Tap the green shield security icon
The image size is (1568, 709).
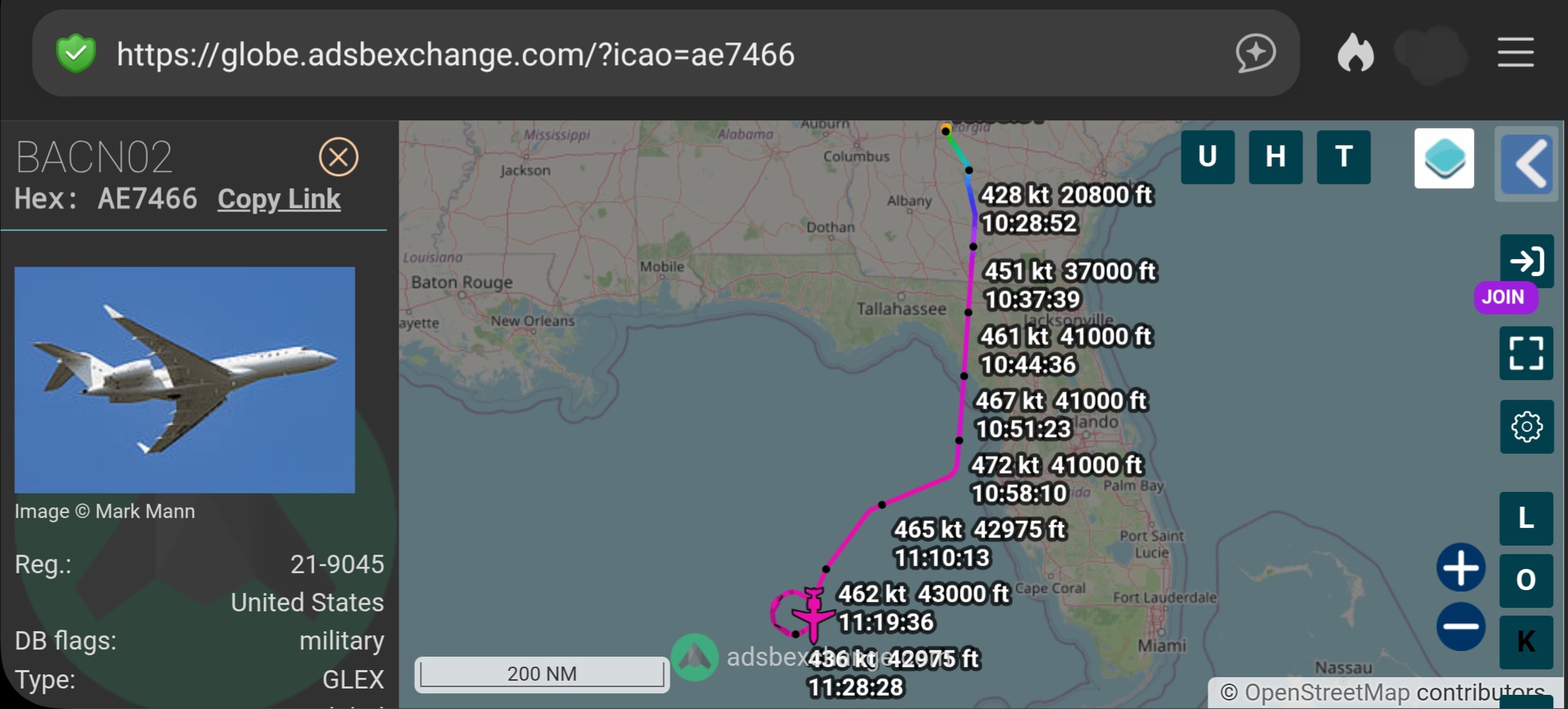[76, 54]
